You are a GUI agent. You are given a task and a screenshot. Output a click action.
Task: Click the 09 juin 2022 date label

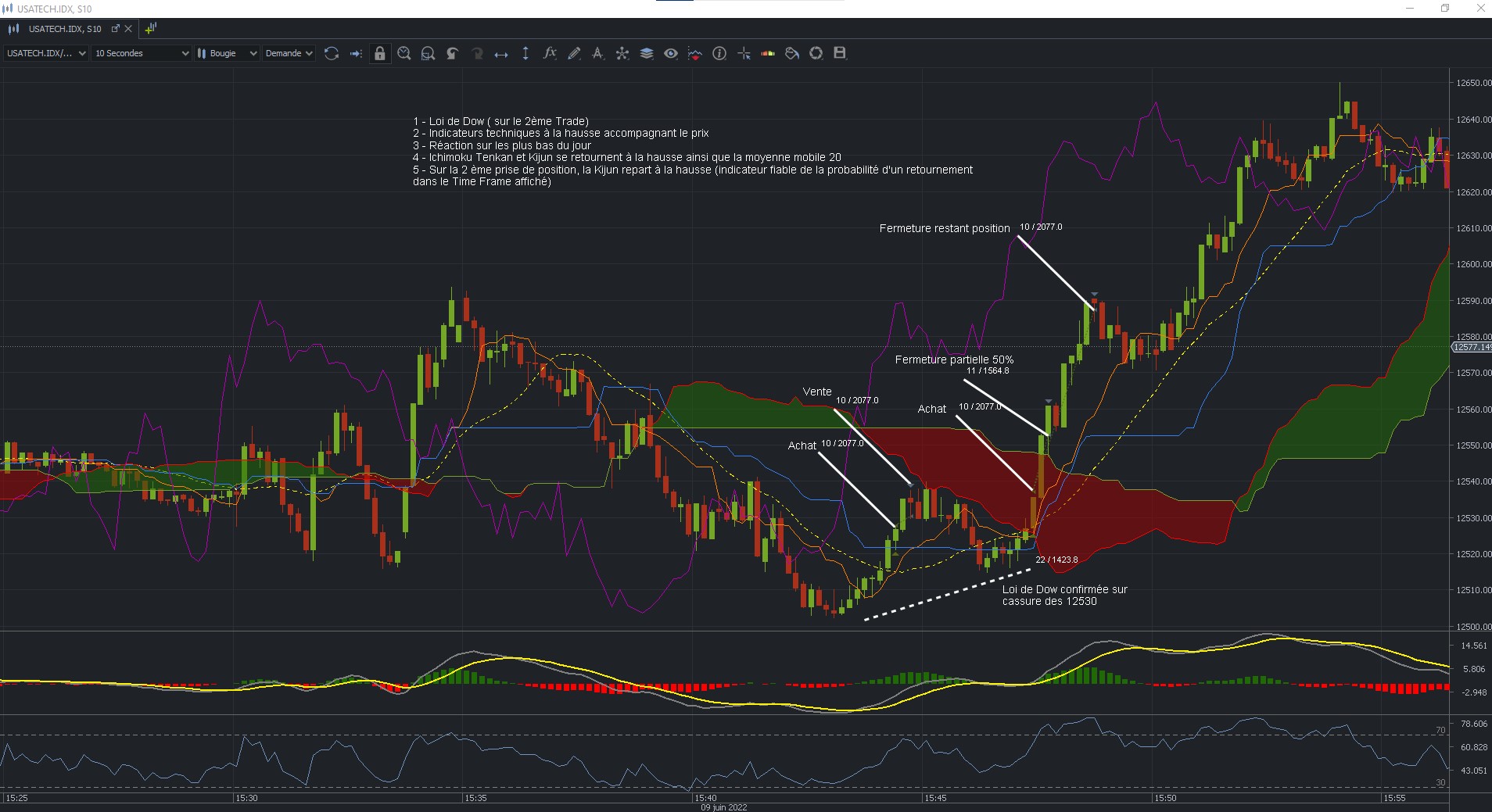coord(724,807)
